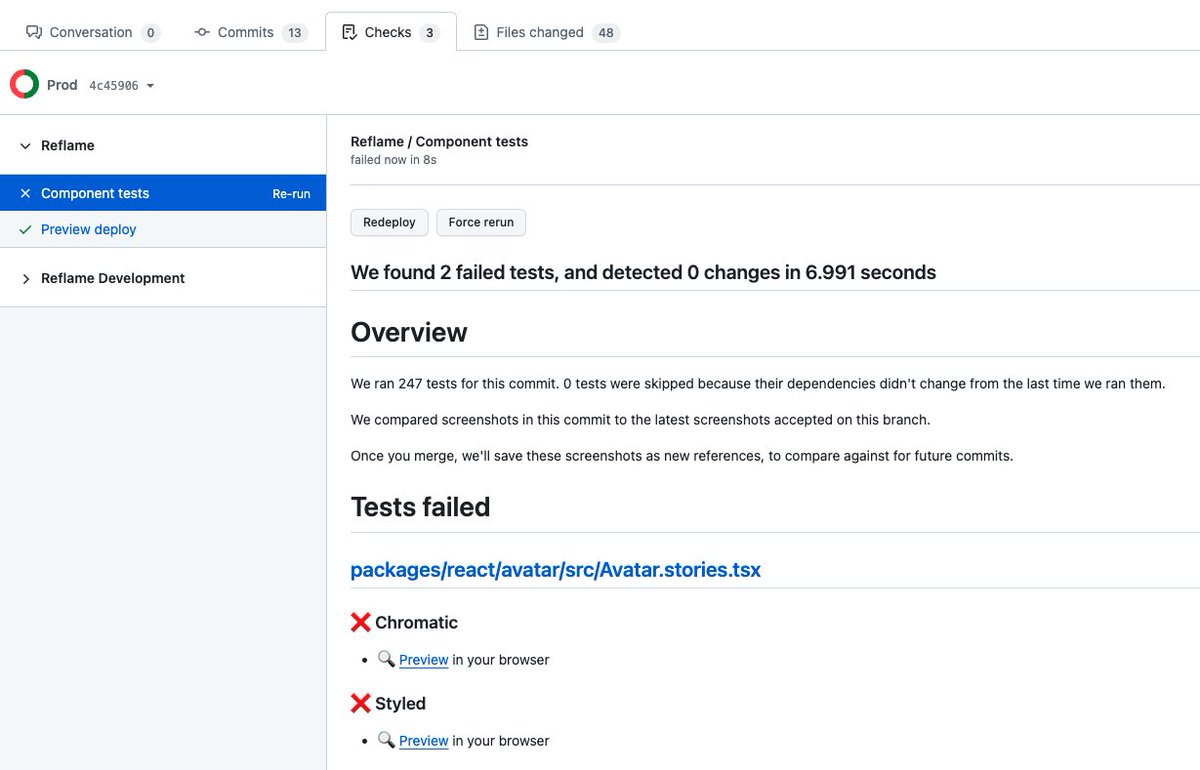1200x770 pixels.
Task: Click the Reflame / Component tests heading
Action: [x=439, y=142]
